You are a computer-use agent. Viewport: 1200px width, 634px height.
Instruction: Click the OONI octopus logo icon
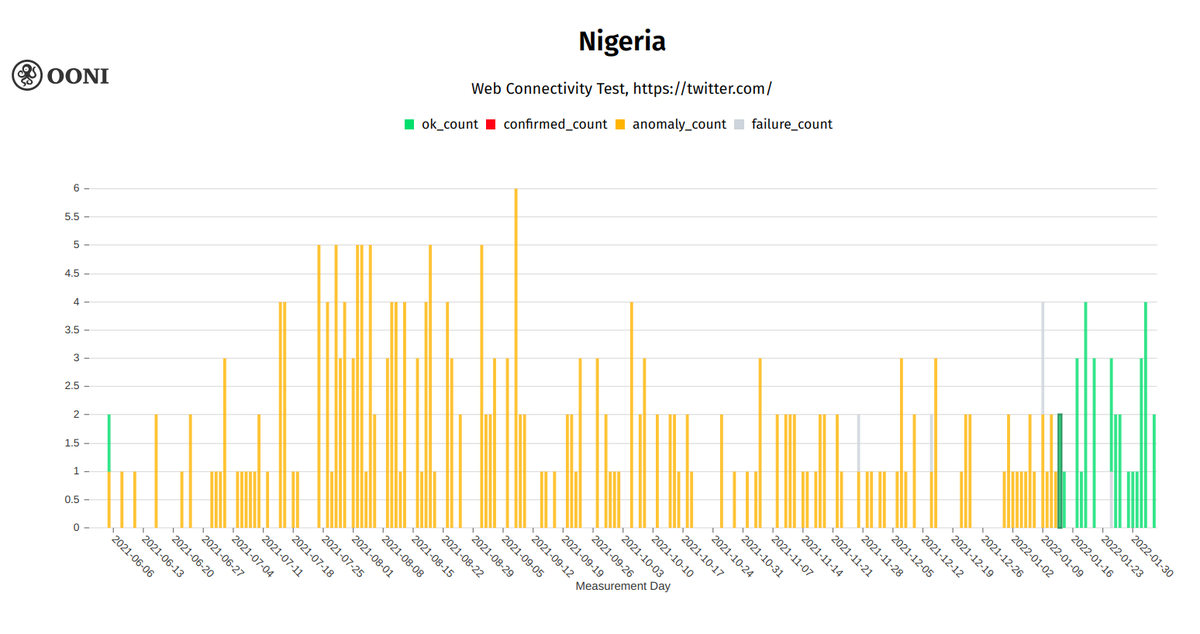27,75
